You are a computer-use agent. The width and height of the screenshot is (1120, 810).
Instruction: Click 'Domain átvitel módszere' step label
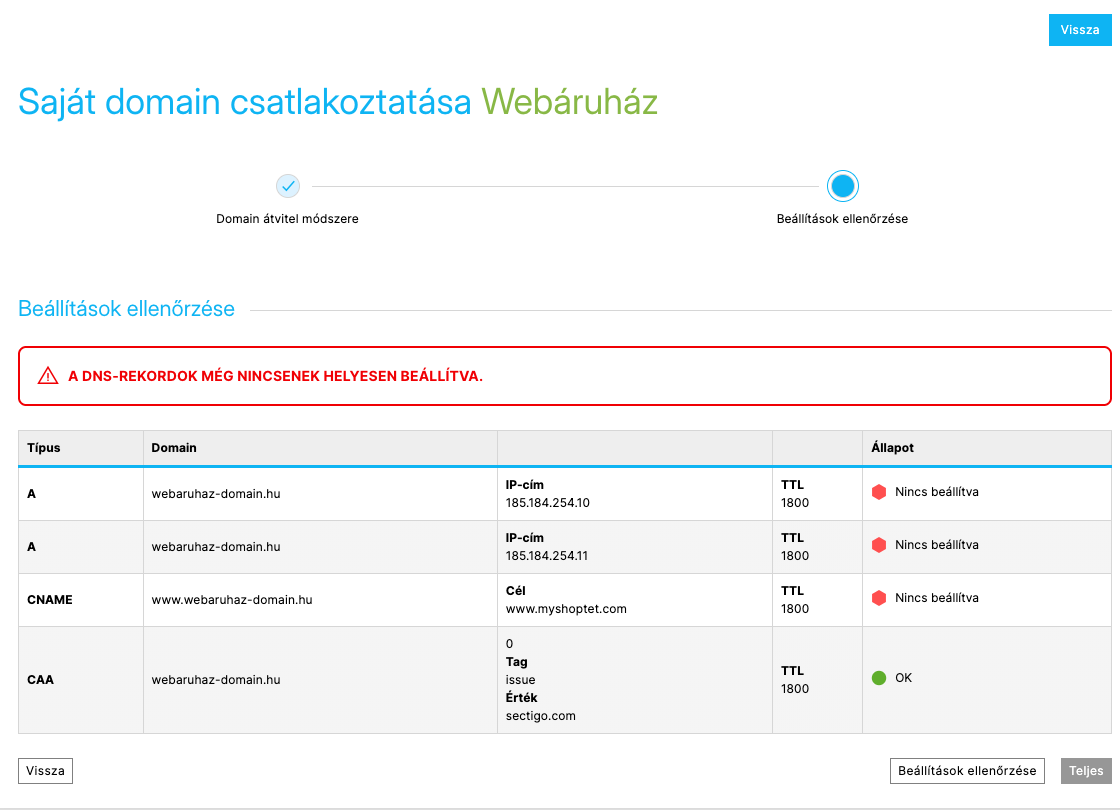click(287, 219)
